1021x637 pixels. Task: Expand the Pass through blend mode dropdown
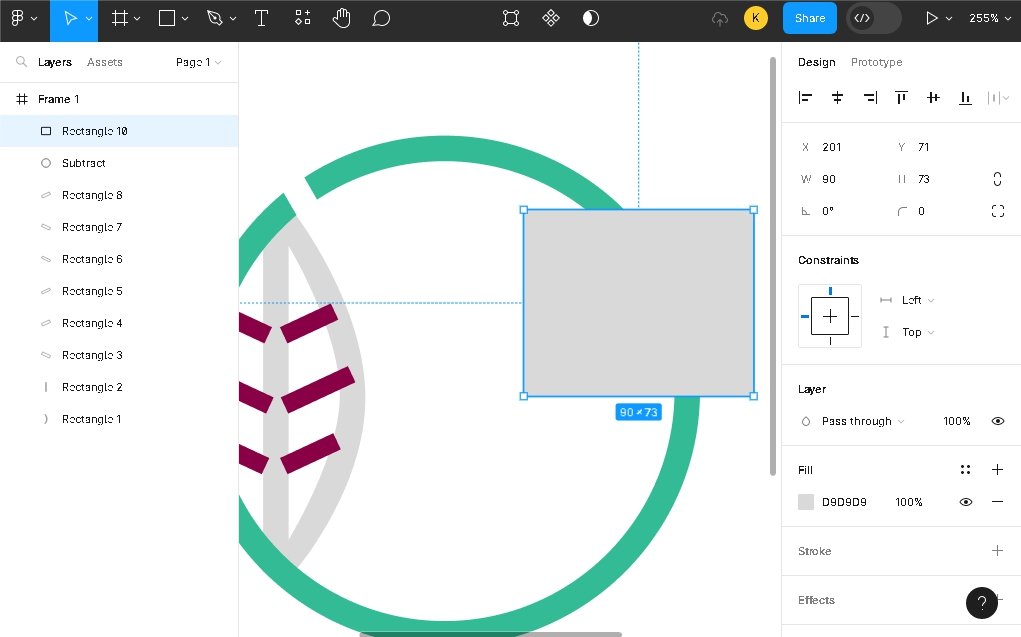(862, 421)
